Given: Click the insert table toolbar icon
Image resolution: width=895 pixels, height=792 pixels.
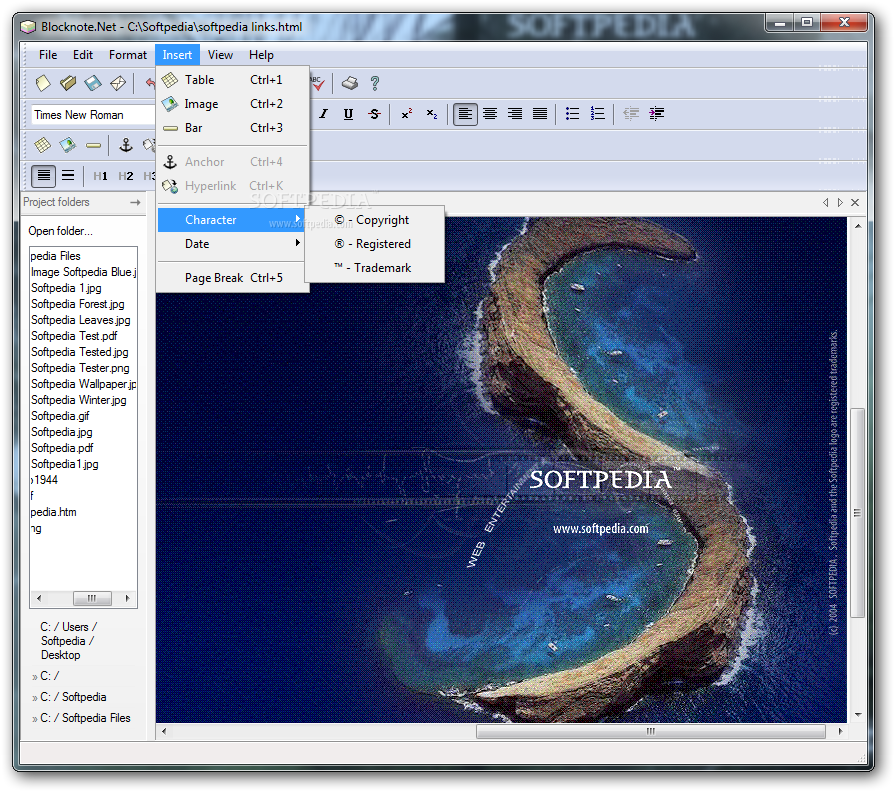Looking at the screenshot, I should (x=43, y=146).
